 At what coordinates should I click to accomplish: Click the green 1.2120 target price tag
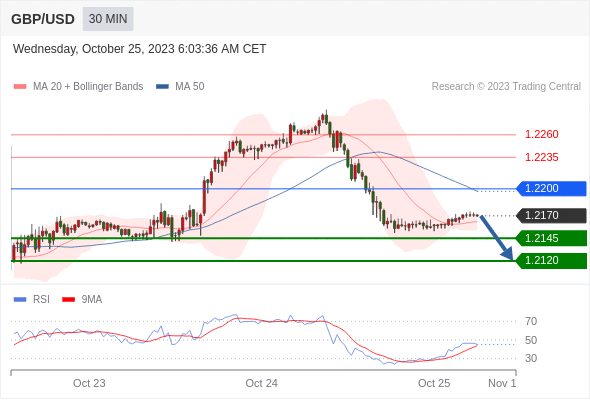coord(551,260)
